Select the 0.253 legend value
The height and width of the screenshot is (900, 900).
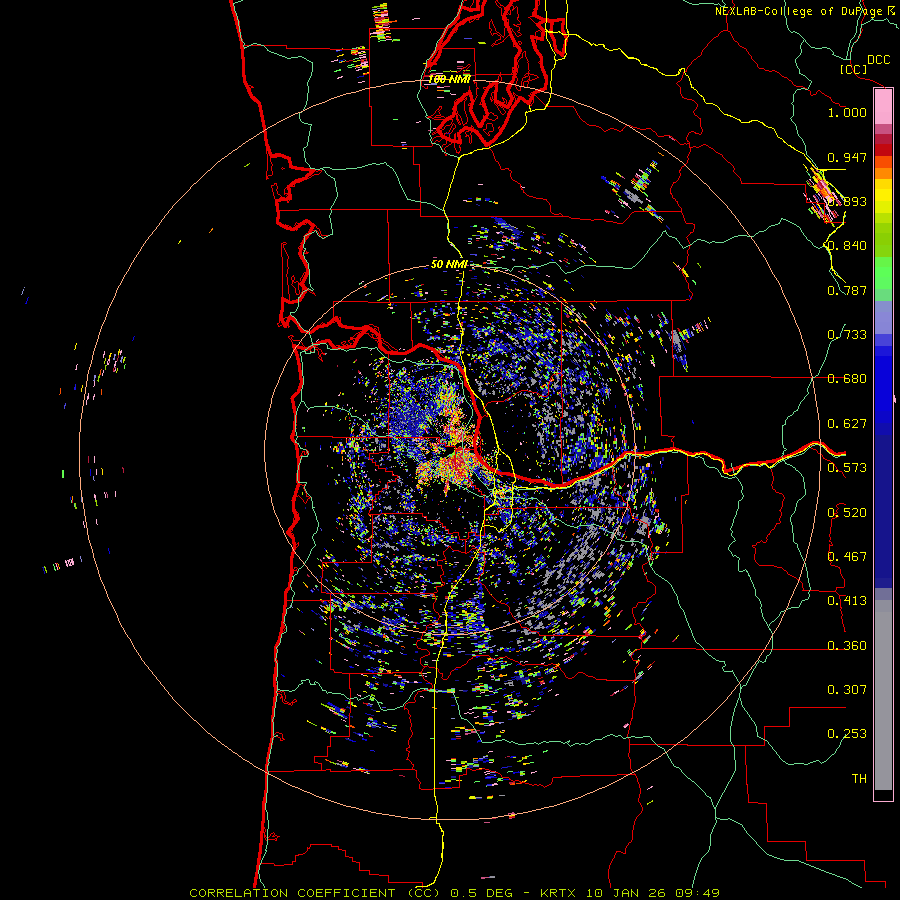847,734
